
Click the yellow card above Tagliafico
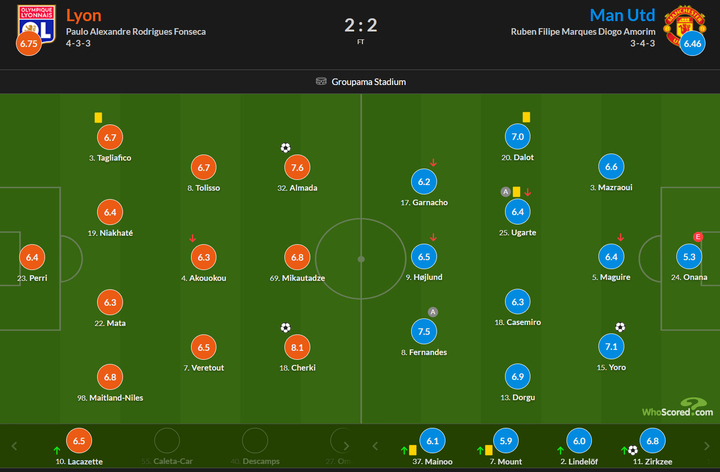98,118
